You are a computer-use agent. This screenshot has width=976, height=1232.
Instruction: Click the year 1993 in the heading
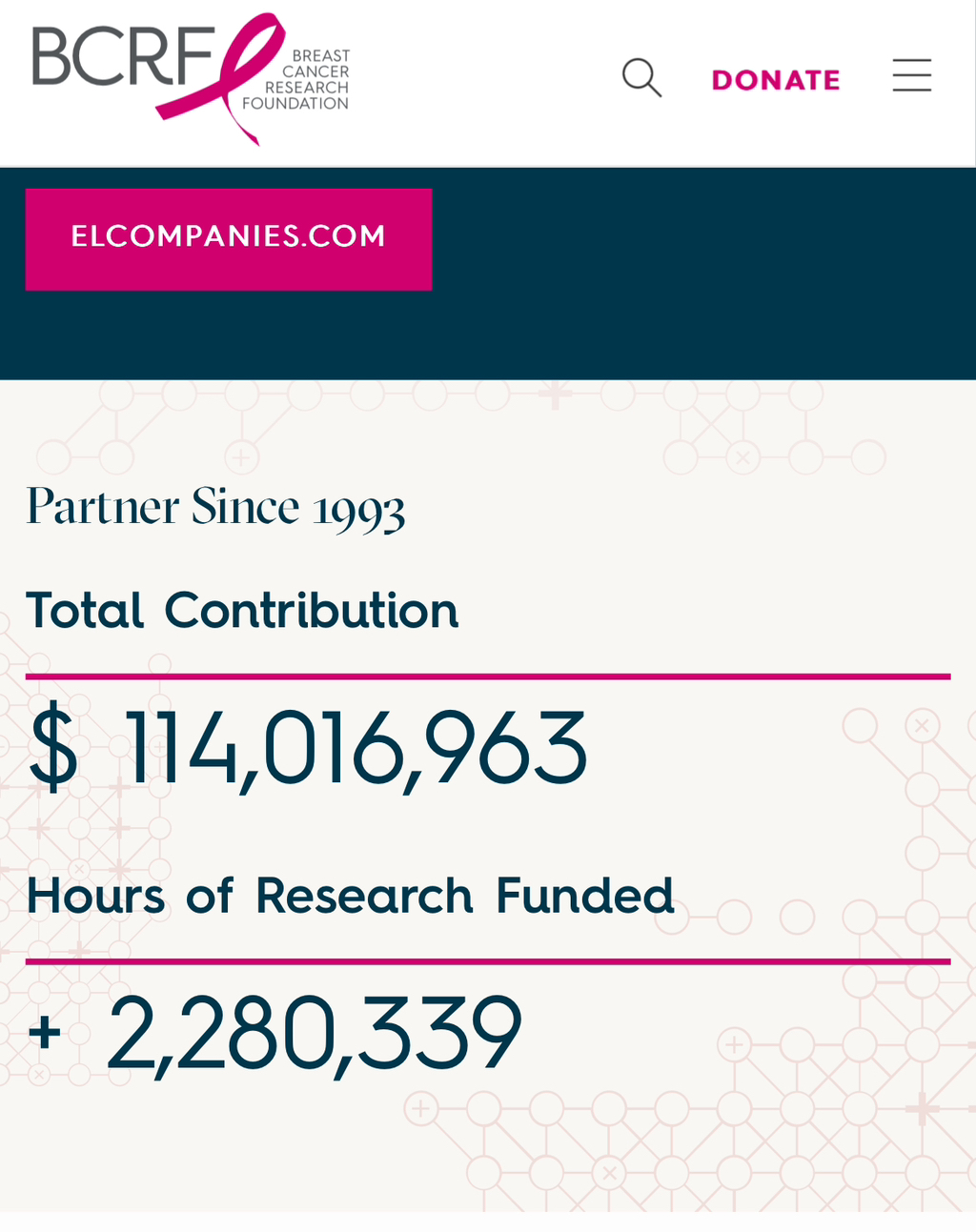359,510
